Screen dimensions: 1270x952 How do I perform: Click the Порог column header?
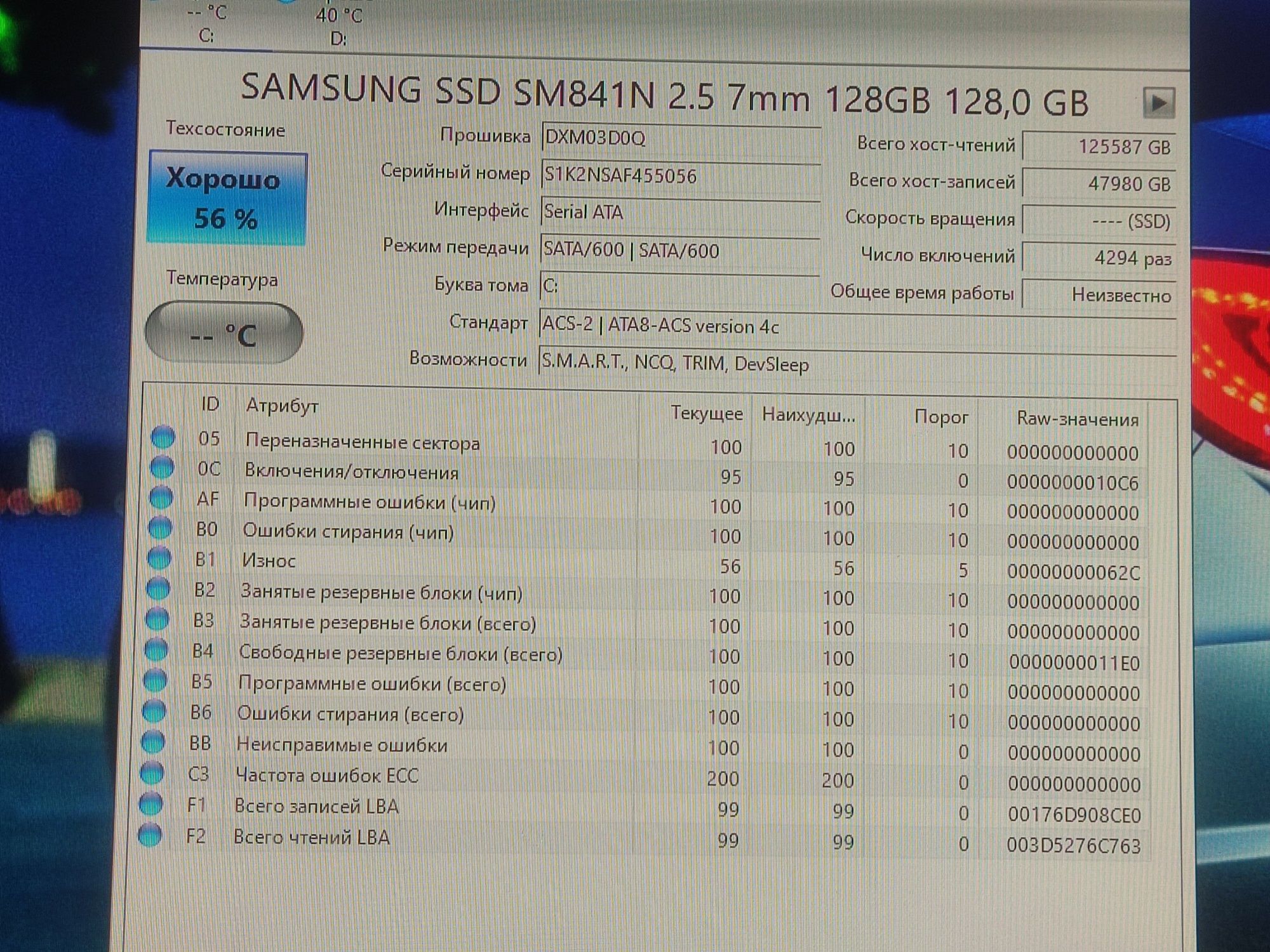(x=941, y=417)
